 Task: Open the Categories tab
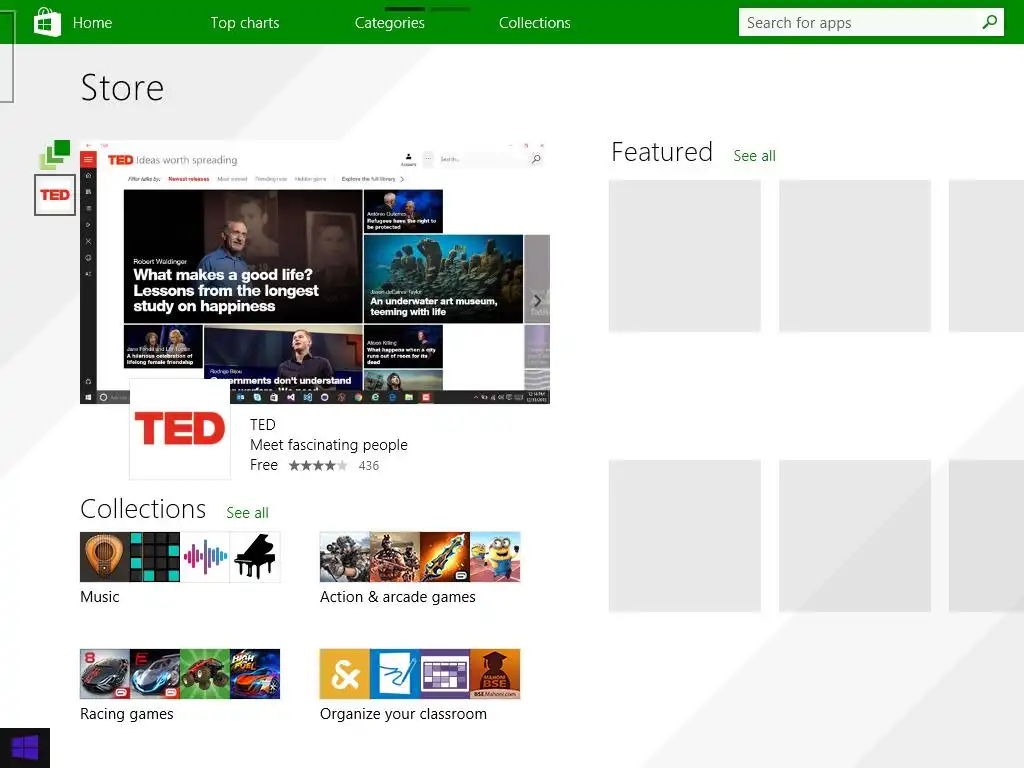click(x=389, y=23)
